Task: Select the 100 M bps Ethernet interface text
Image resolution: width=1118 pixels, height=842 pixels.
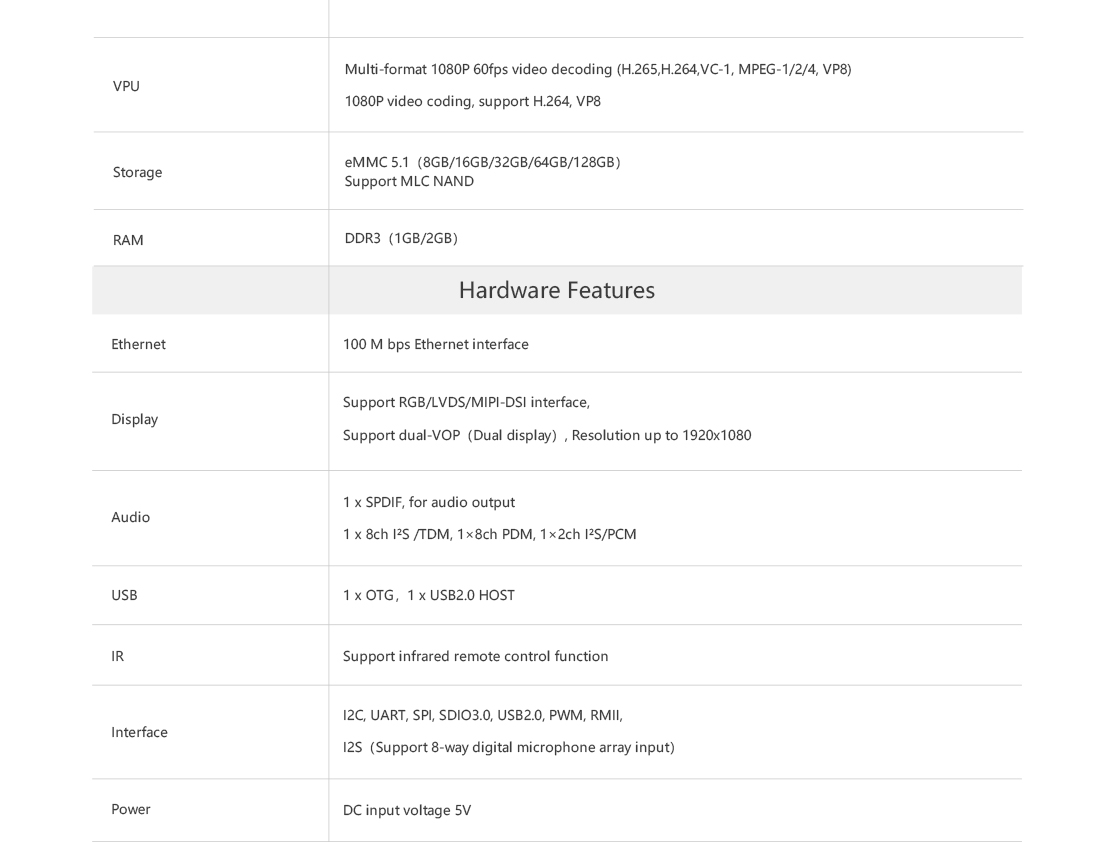Action: [x=436, y=344]
